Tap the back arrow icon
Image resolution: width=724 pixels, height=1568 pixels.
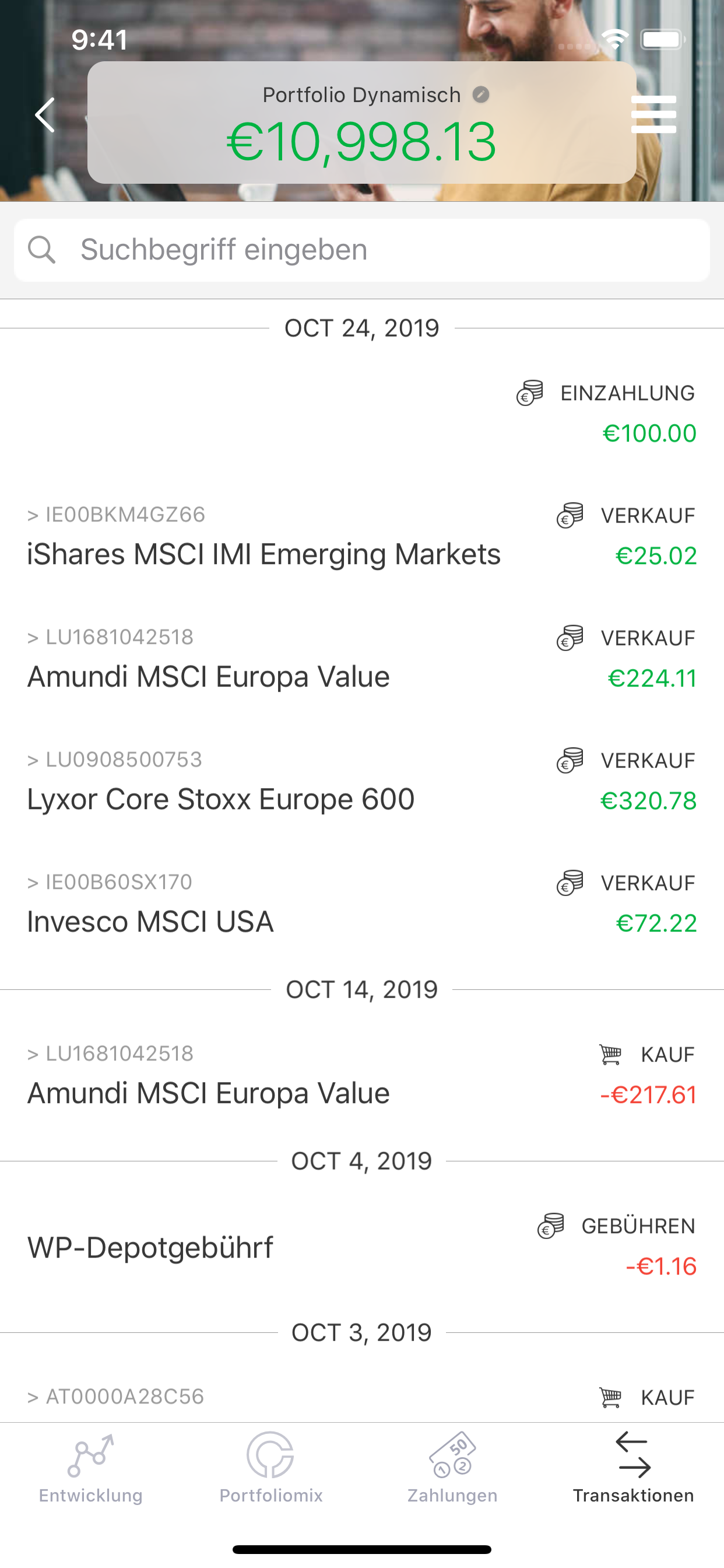tap(45, 114)
